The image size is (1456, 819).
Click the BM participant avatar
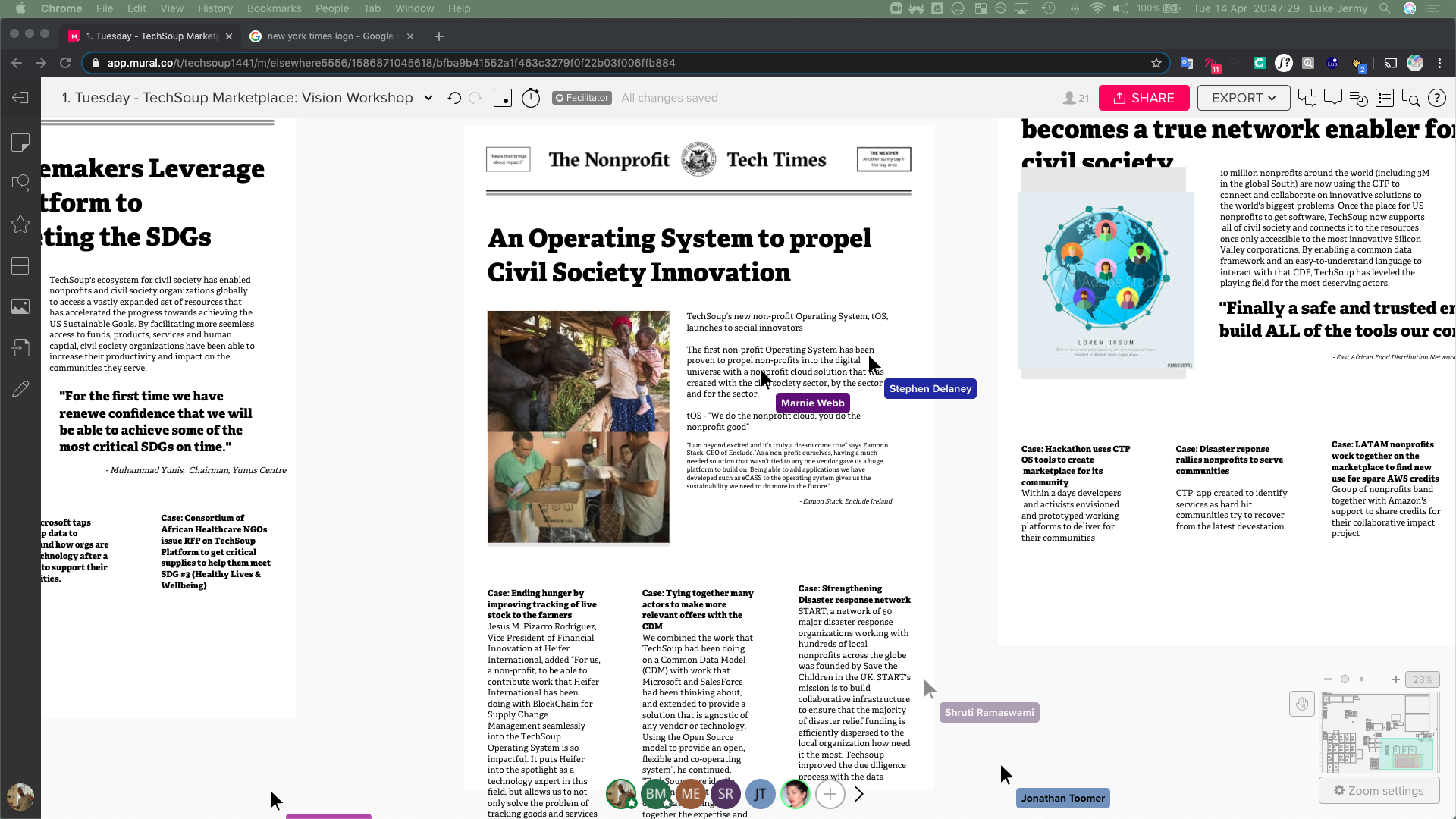pyautogui.click(x=656, y=794)
